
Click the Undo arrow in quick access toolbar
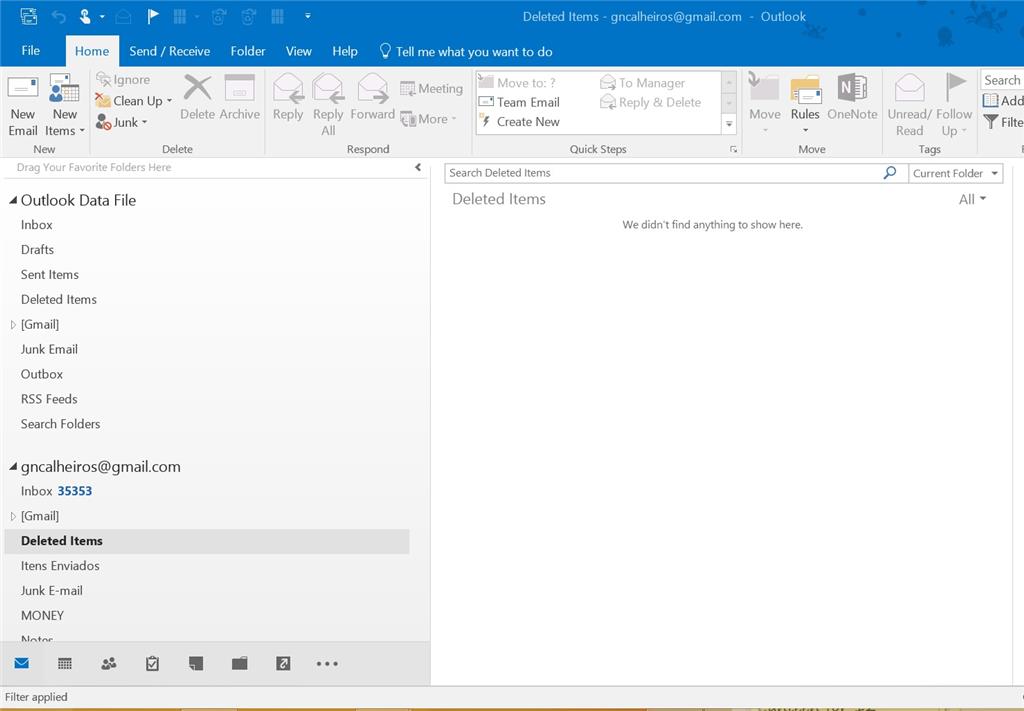59,17
